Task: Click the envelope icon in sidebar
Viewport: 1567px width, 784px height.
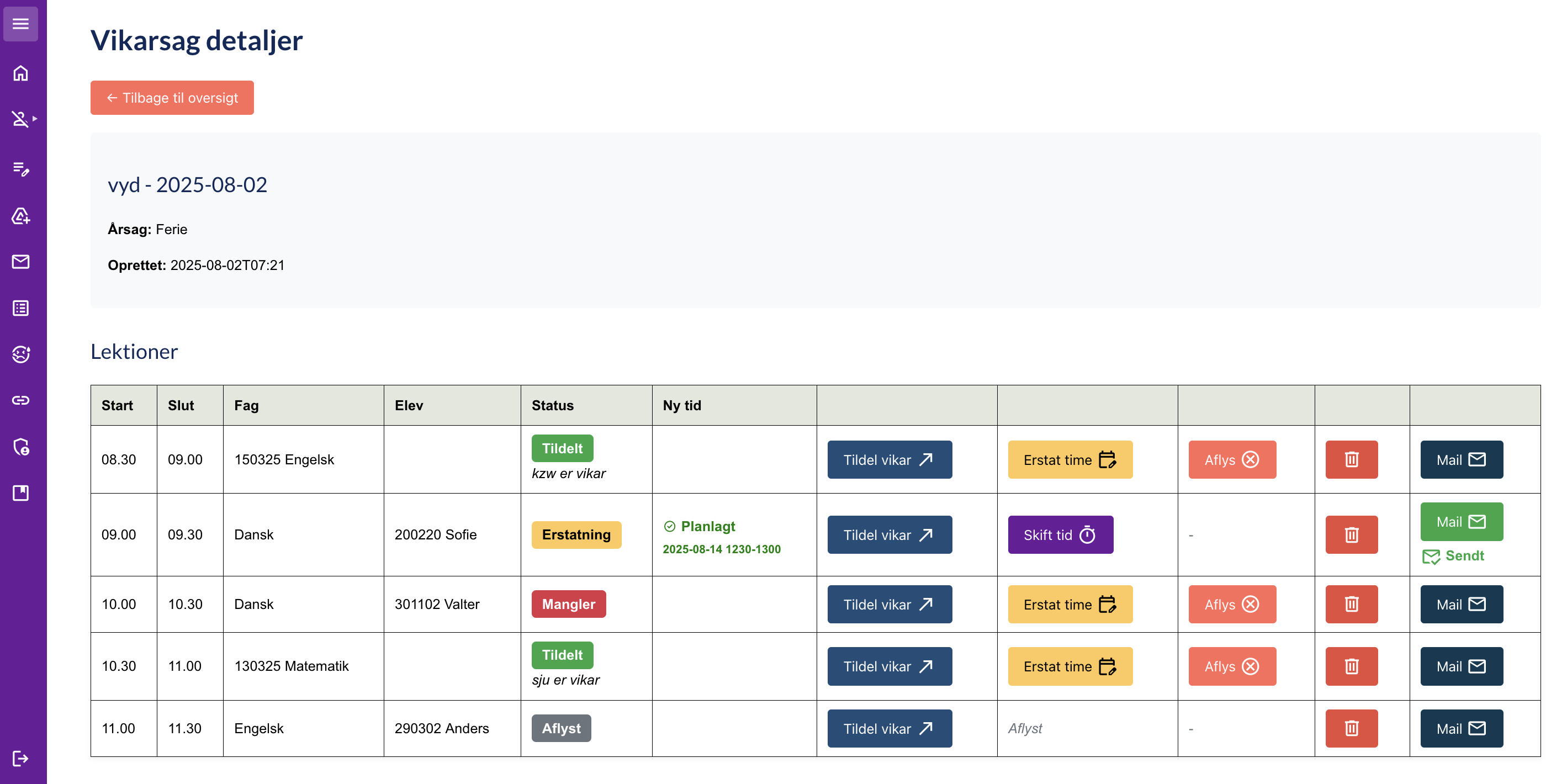Action: [x=20, y=262]
